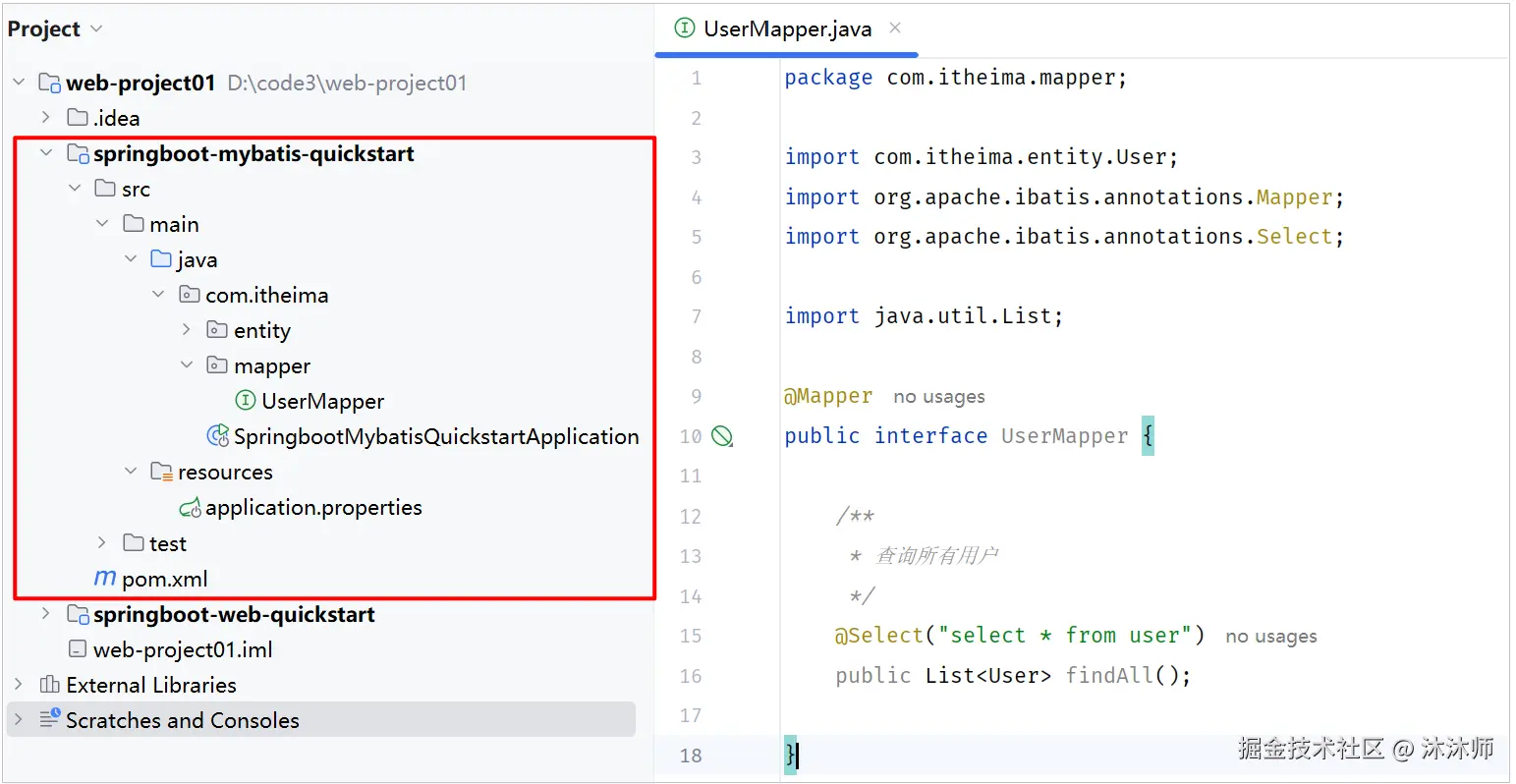Open the Project view dropdown
1516x784 pixels.
point(96,29)
